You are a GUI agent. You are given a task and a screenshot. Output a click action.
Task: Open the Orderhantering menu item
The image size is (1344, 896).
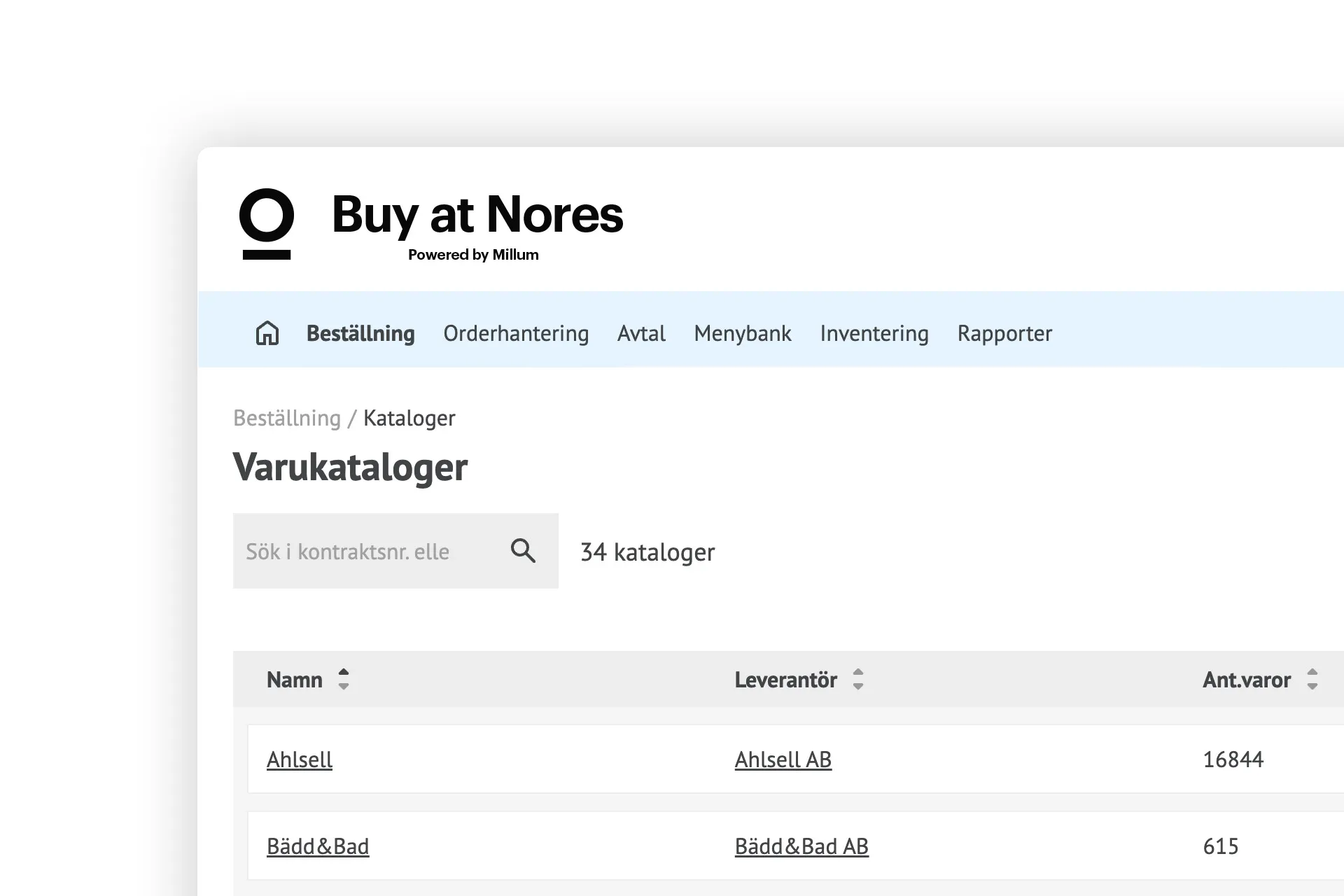[516, 334]
